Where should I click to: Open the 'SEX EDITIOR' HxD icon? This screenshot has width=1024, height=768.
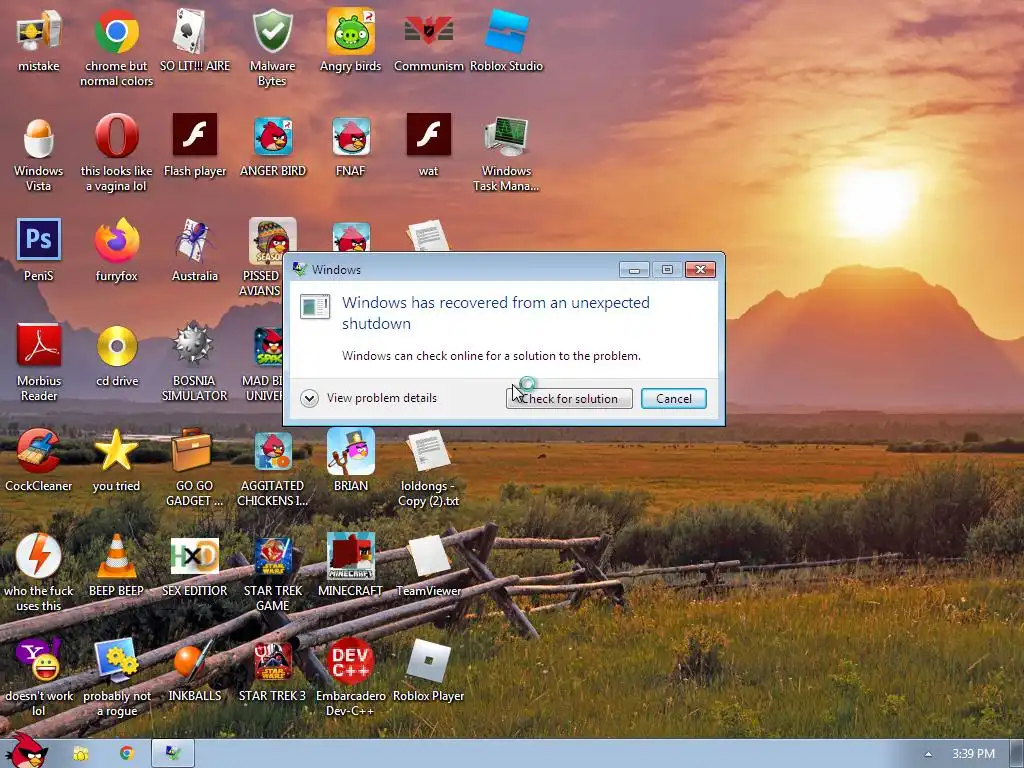tap(195, 556)
